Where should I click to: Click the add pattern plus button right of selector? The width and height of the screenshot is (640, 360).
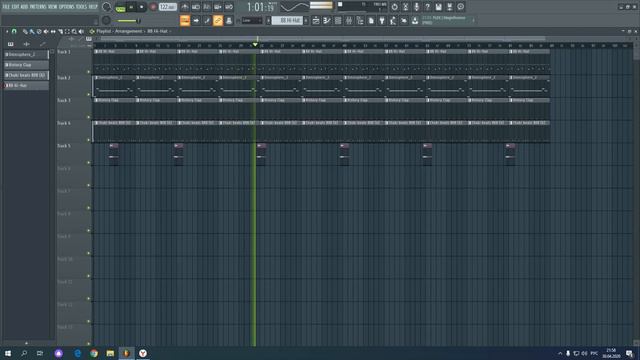[306, 20]
